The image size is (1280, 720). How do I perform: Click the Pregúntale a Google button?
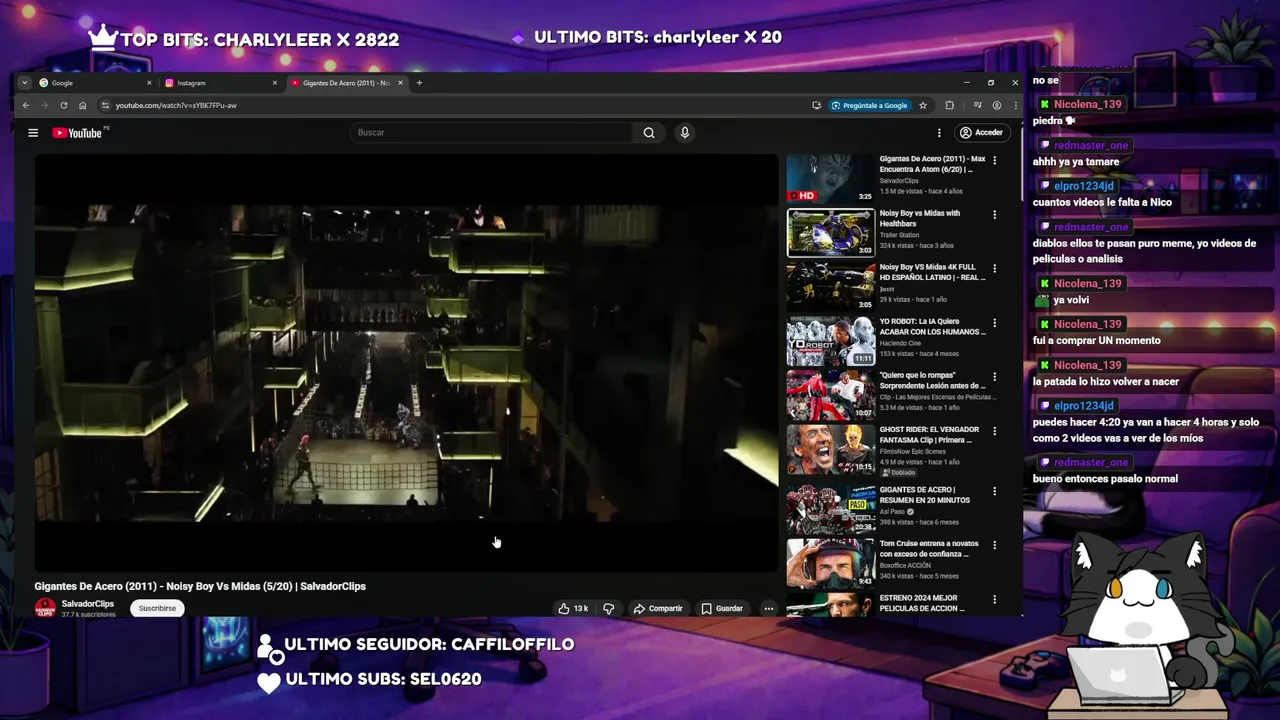click(x=870, y=105)
